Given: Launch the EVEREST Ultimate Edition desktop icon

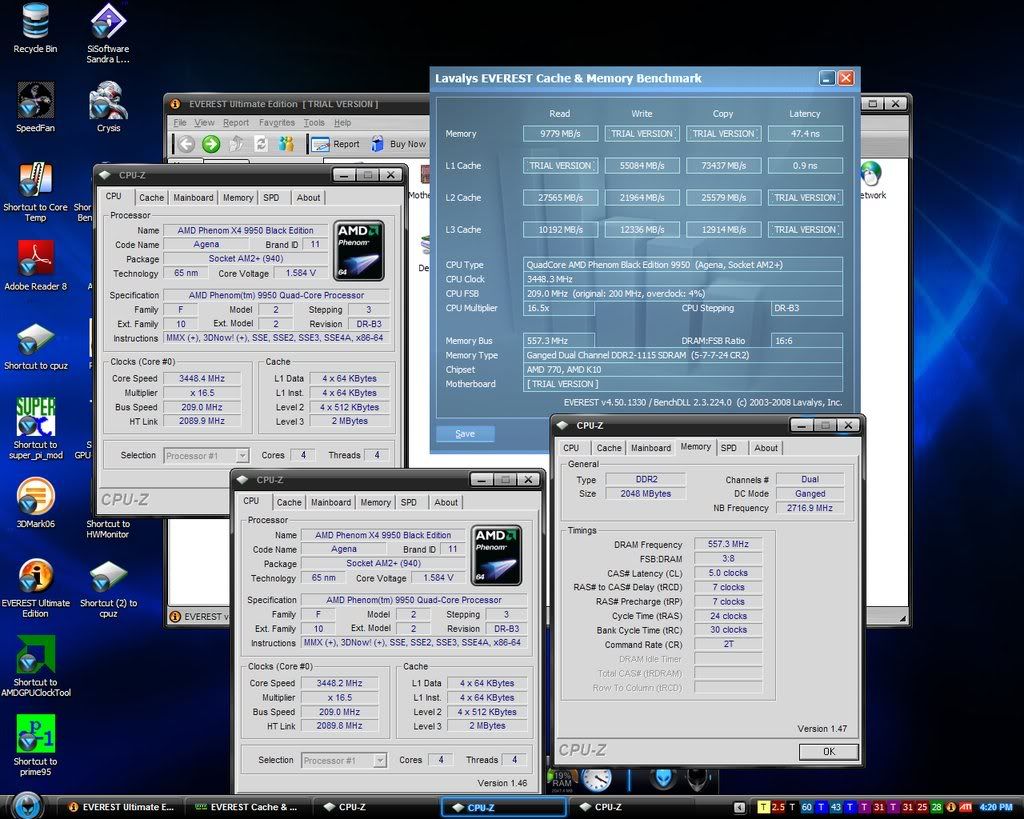Looking at the screenshot, I should tap(35, 588).
